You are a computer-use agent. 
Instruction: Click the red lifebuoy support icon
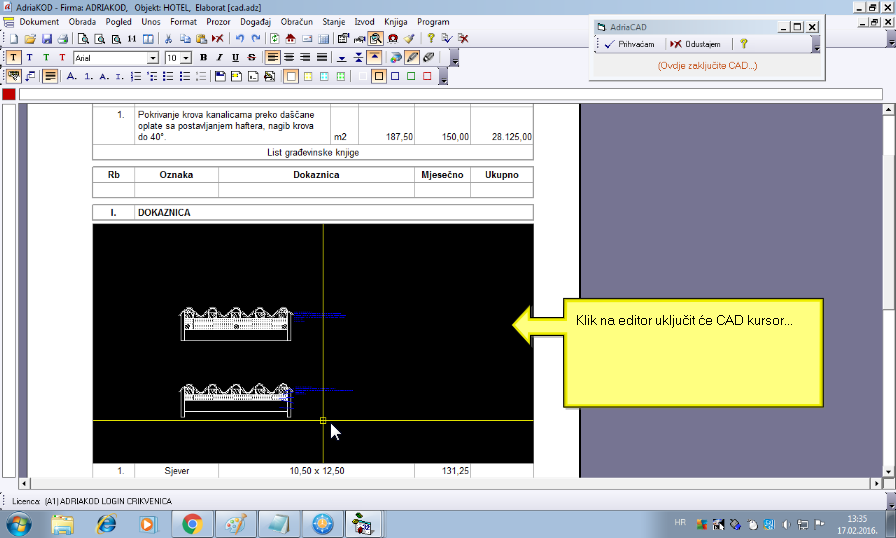pyautogui.click(x=393, y=39)
